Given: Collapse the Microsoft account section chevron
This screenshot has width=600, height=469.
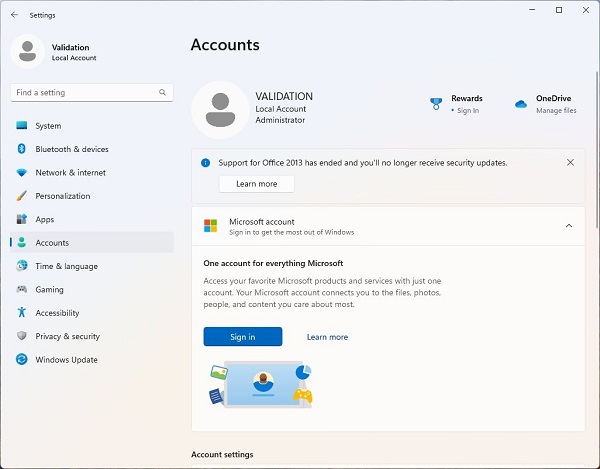Looking at the screenshot, I should pyautogui.click(x=569, y=226).
